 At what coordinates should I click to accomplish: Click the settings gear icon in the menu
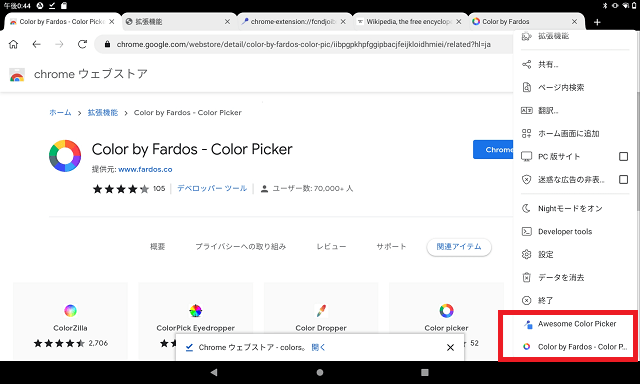(x=527, y=255)
